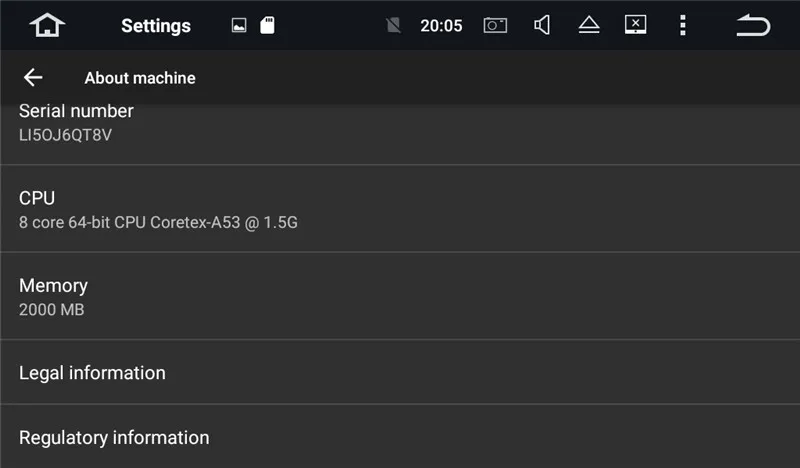Take a screenshot with the camera icon

(x=495, y=26)
